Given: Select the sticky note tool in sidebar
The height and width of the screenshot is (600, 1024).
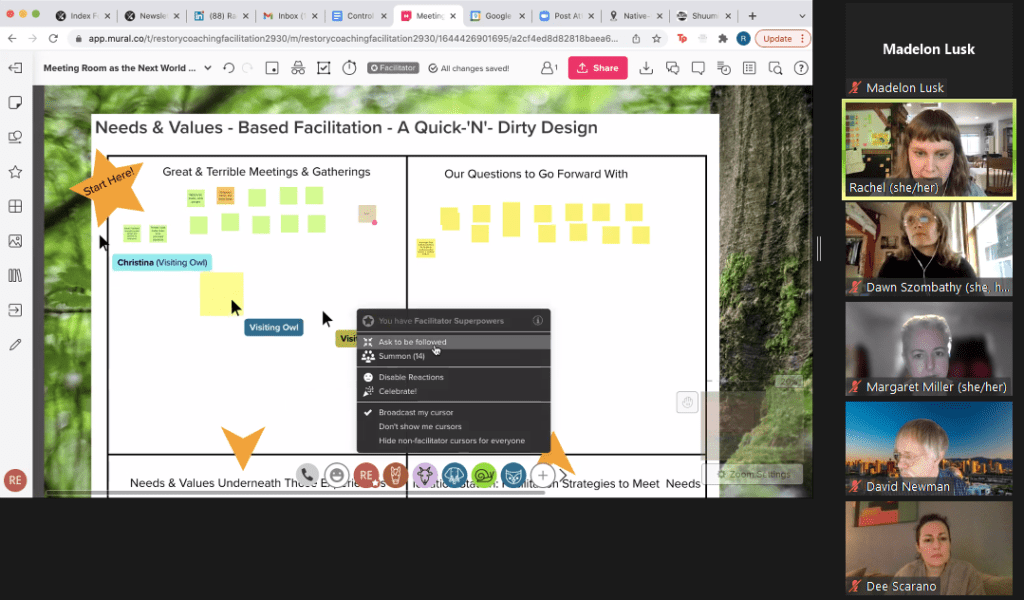Looking at the screenshot, I should (15, 103).
